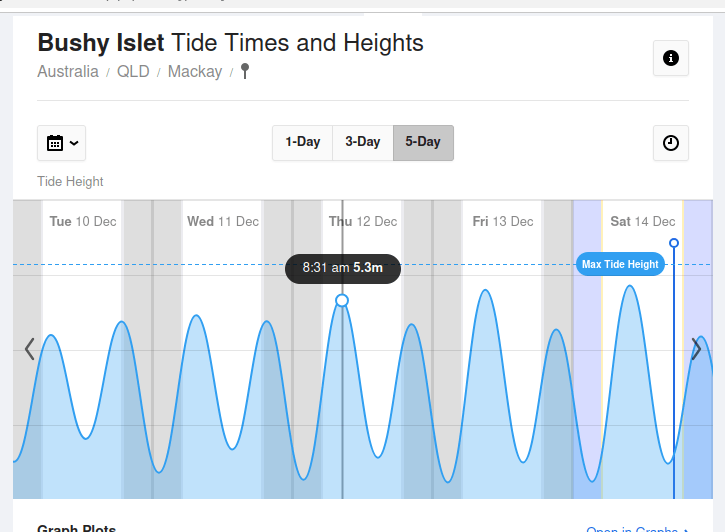Open the QLD breadcrumb link
The image size is (725, 532).
pyautogui.click(x=132, y=72)
